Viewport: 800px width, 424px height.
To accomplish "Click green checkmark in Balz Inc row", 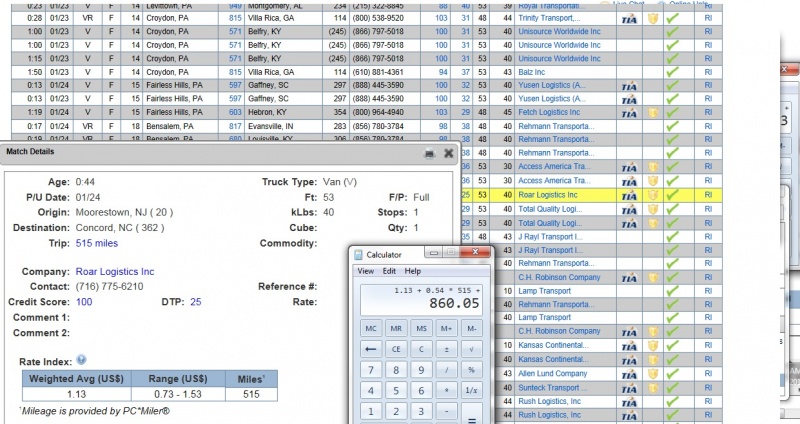I will [x=672, y=72].
